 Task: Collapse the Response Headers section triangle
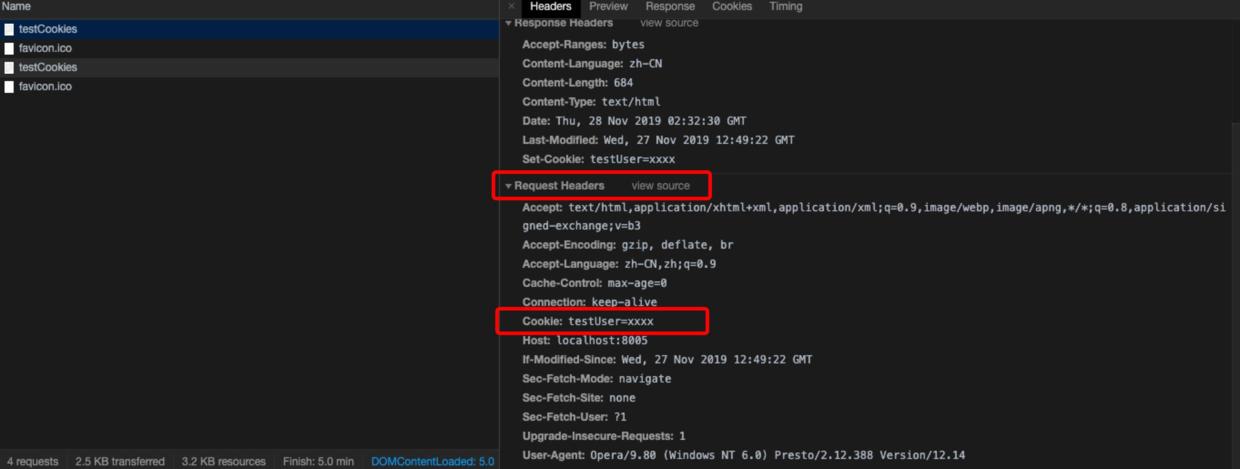508,22
